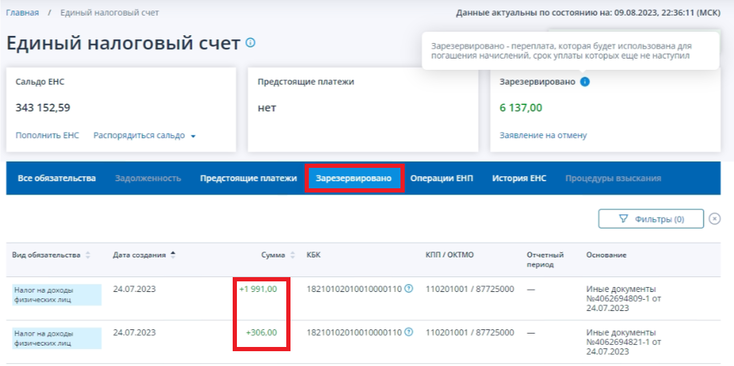The image size is (734, 366).
Task: Sort by Дата создания column arrow
Action: pyautogui.click(x=173, y=255)
